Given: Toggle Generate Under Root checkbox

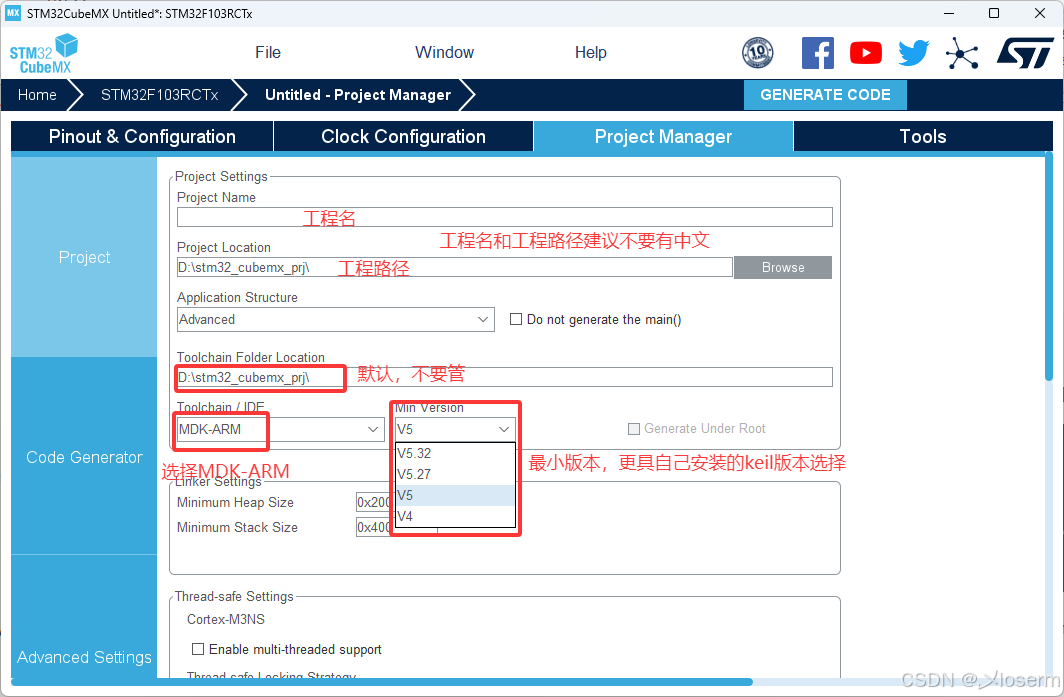Looking at the screenshot, I should (x=634, y=429).
